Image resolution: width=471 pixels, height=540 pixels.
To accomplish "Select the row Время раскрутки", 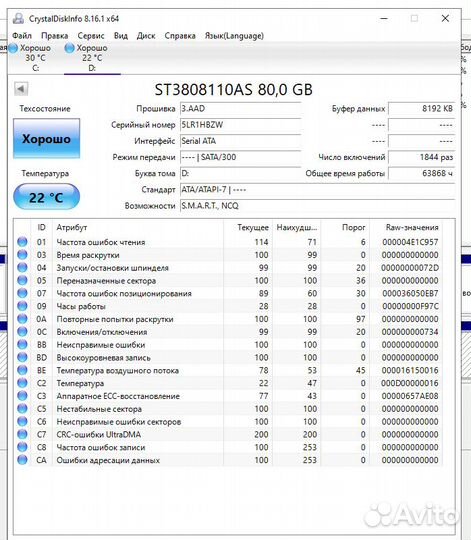I will (228, 255).
